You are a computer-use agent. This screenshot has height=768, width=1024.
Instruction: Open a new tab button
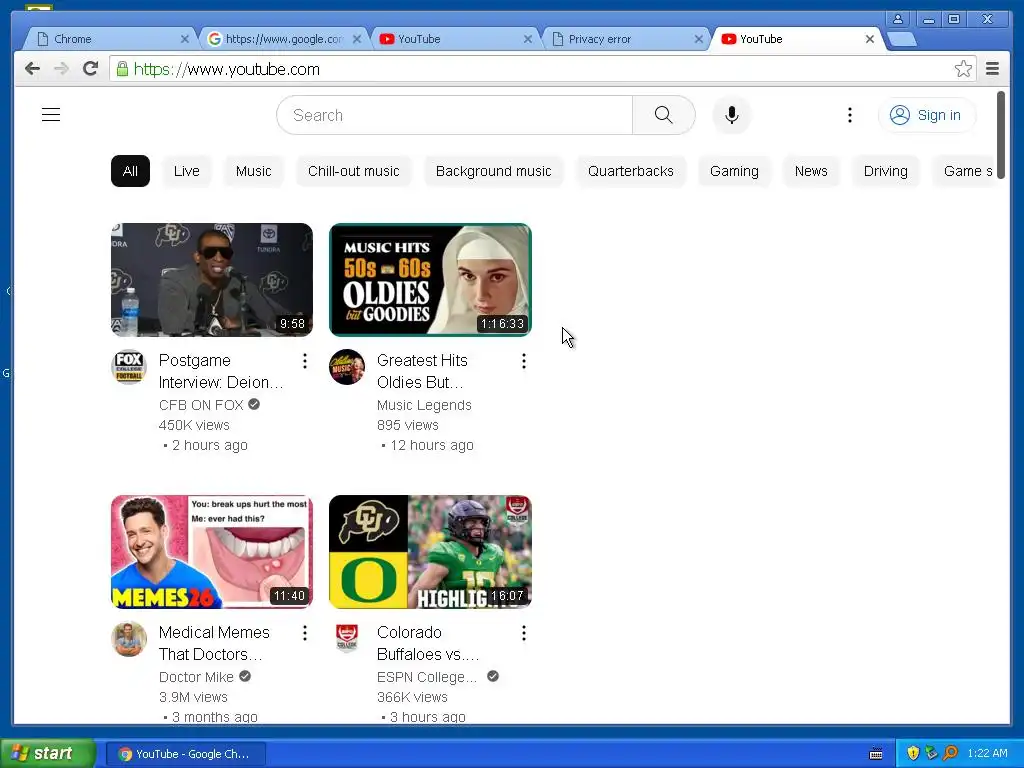point(902,39)
